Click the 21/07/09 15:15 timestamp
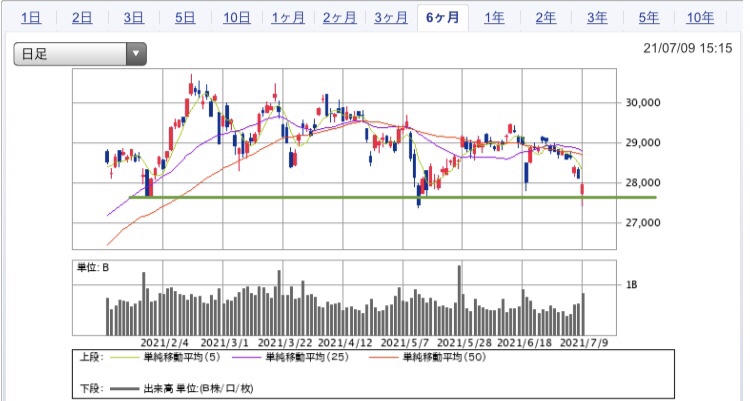This screenshot has width=750, height=401. pos(688,48)
